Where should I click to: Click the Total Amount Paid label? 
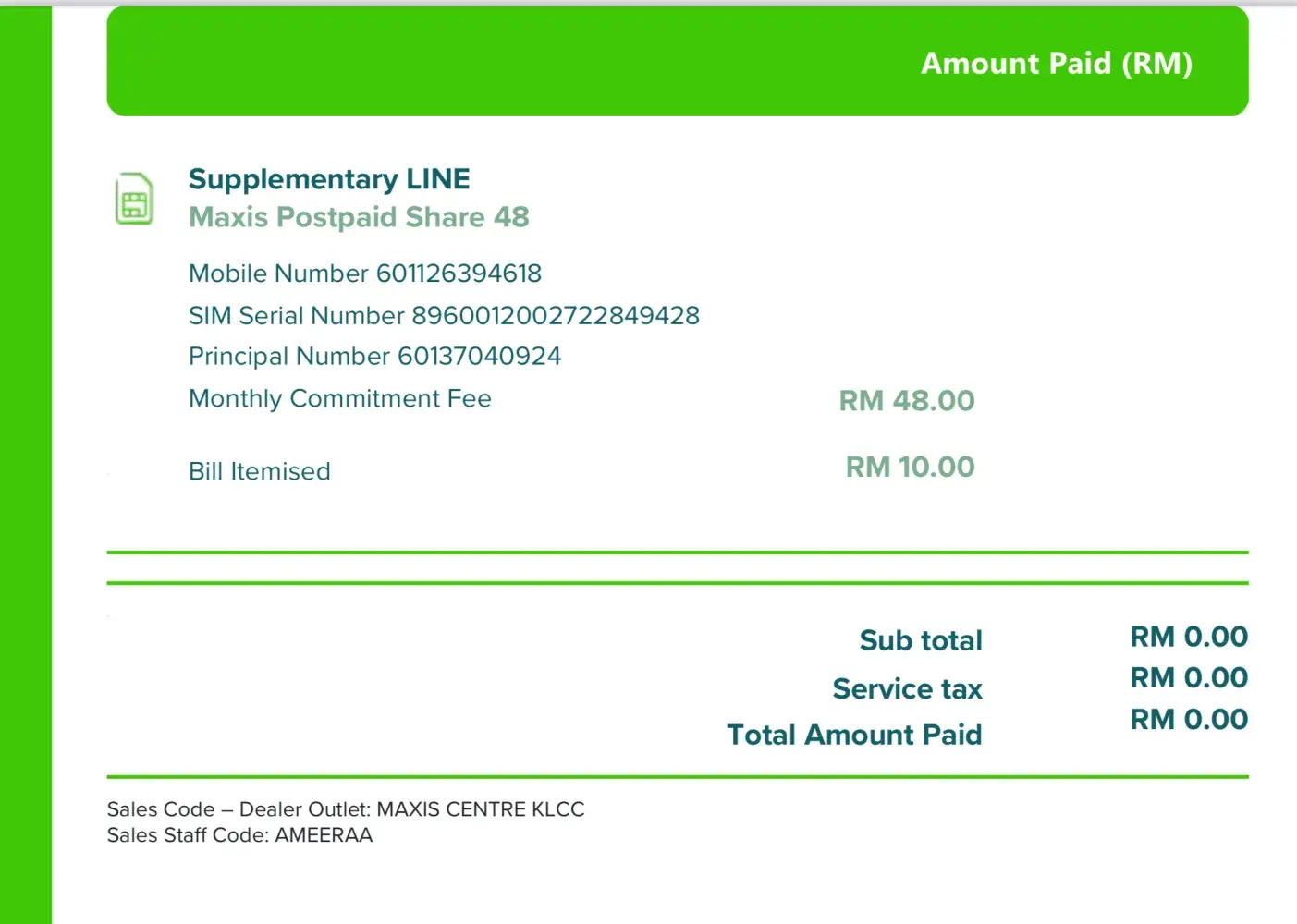854,735
